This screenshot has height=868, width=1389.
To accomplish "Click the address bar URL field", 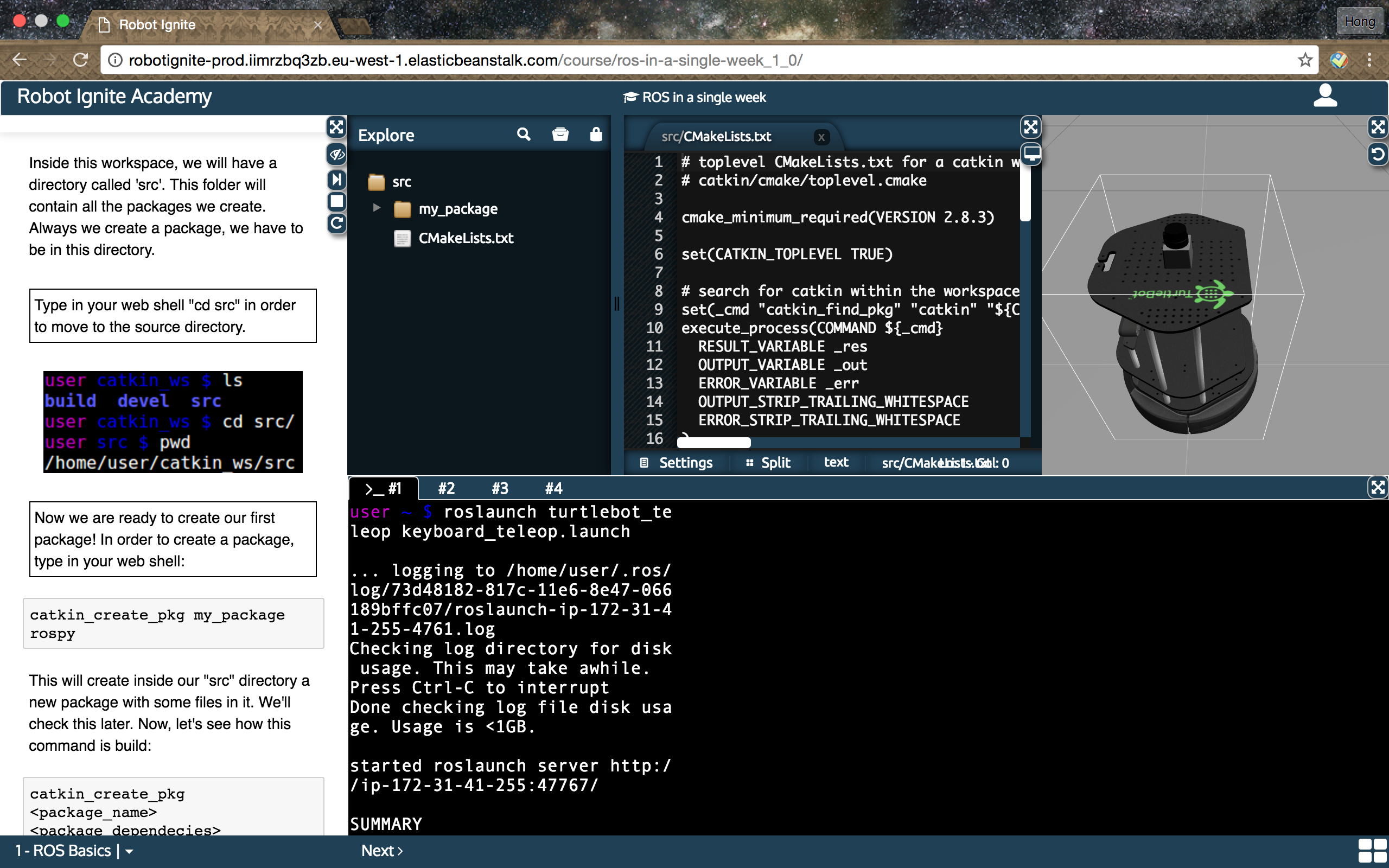I will 709,60.
